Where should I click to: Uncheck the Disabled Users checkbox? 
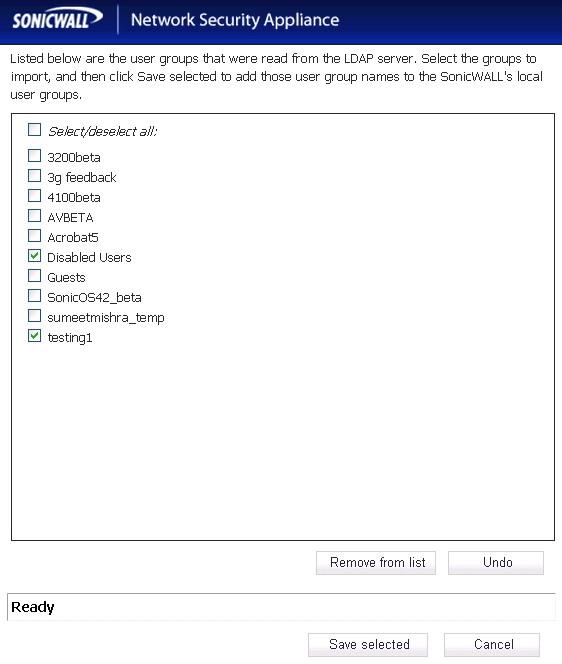point(34,255)
